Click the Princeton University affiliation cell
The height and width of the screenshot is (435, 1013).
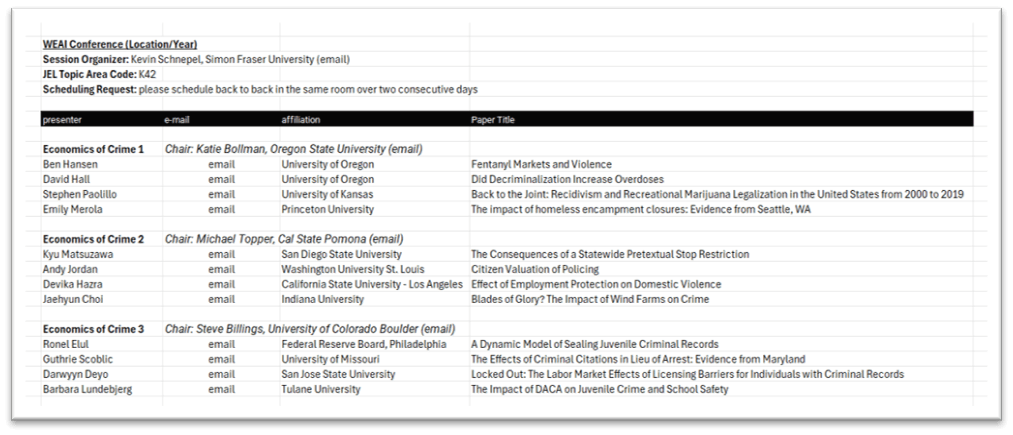[x=327, y=209]
